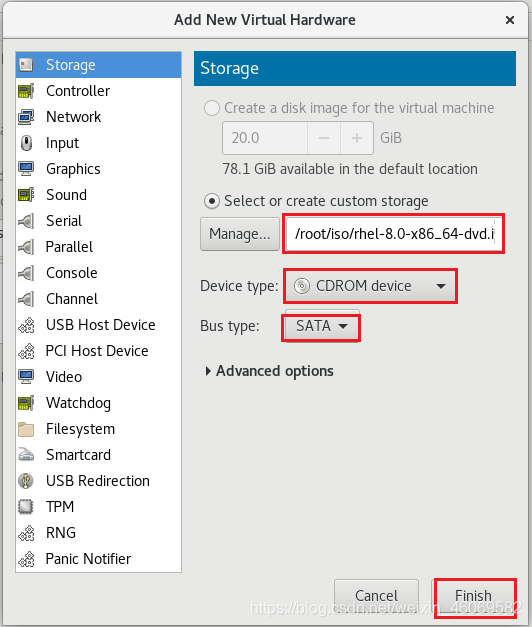Screen dimensions: 532x627
Task: Select the Graphics monitor icon
Action: (26, 169)
